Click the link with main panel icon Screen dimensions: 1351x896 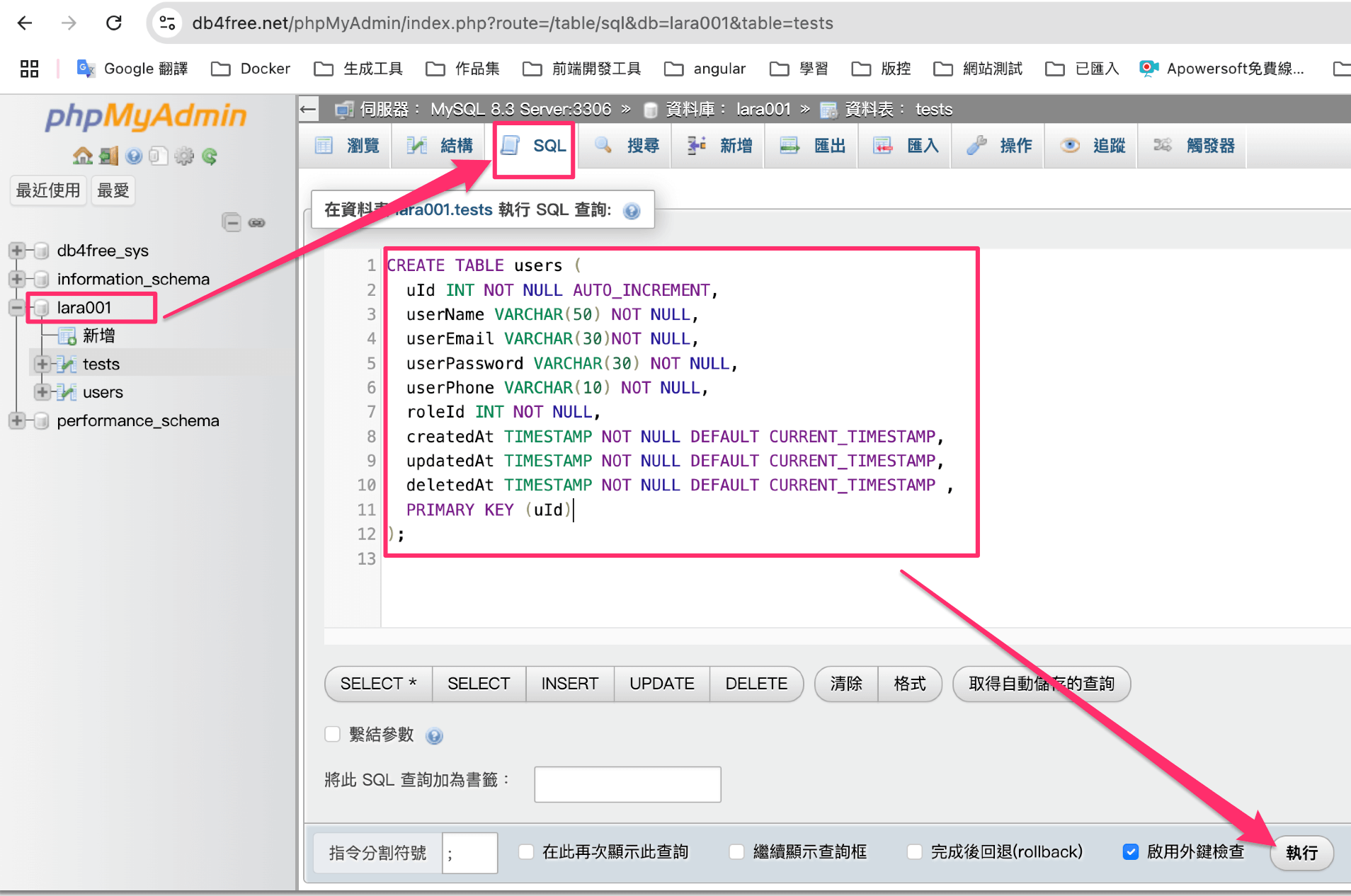(x=257, y=222)
